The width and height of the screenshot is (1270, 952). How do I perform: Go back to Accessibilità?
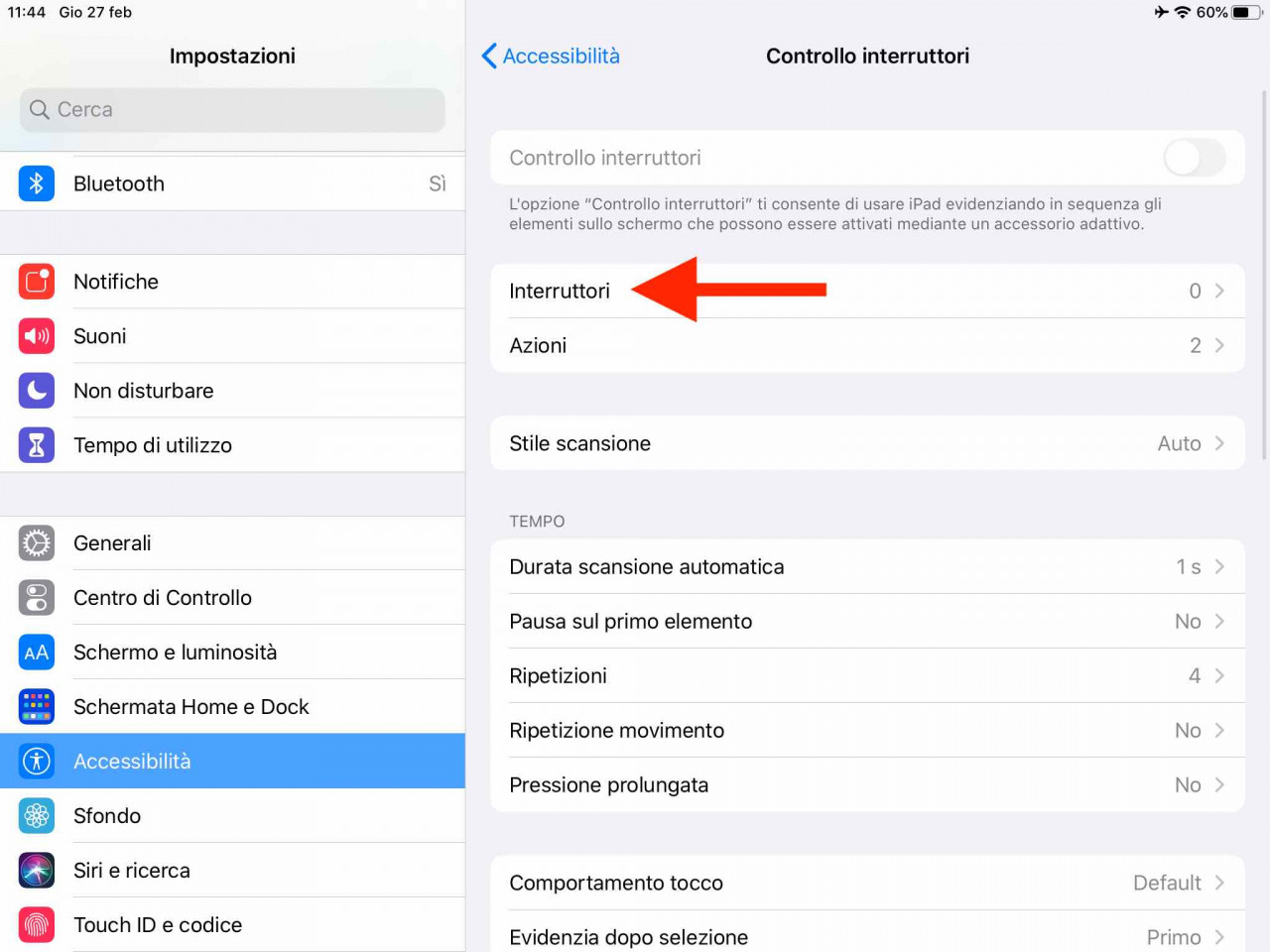[x=551, y=56]
